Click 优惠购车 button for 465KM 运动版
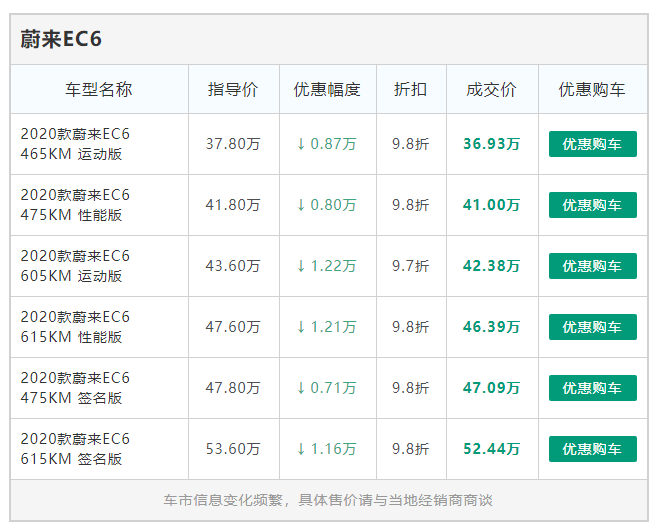The image size is (660, 532). coord(592,144)
